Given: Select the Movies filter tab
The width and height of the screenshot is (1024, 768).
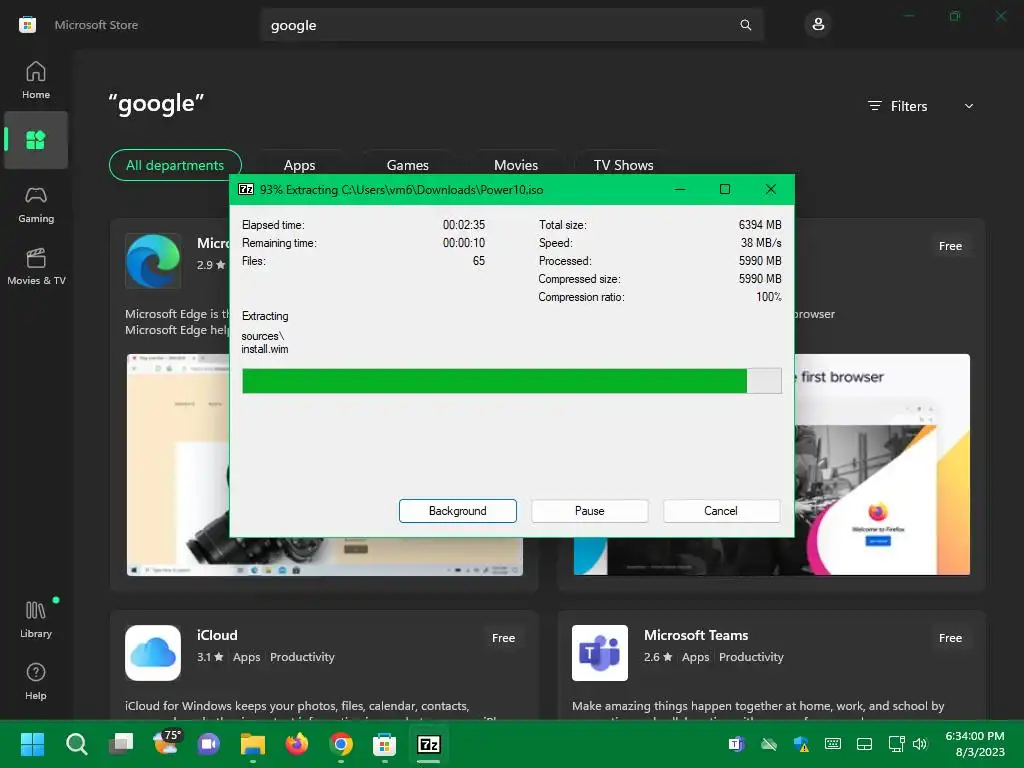Looking at the screenshot, I should point(516,165).
